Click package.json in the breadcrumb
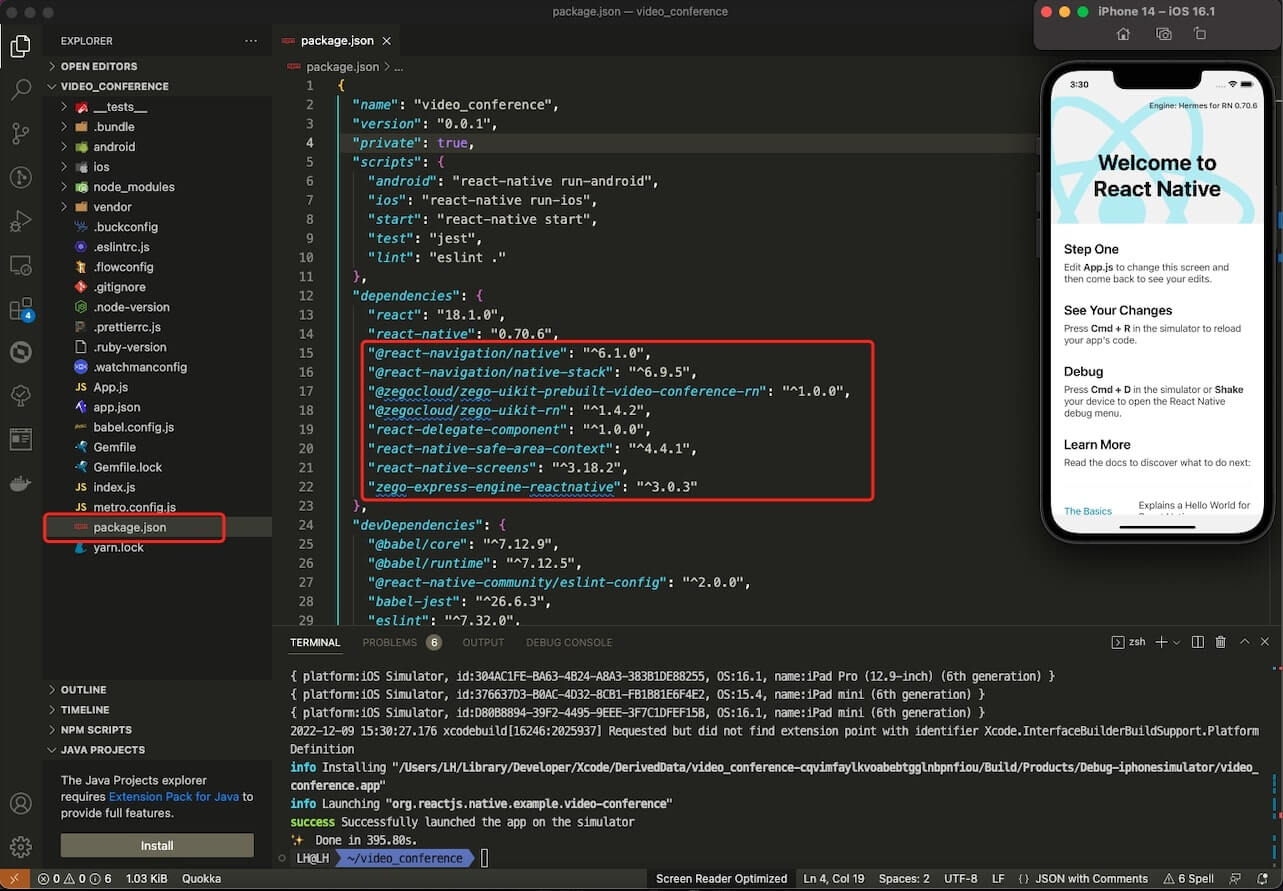 click(x=342, y=67)
